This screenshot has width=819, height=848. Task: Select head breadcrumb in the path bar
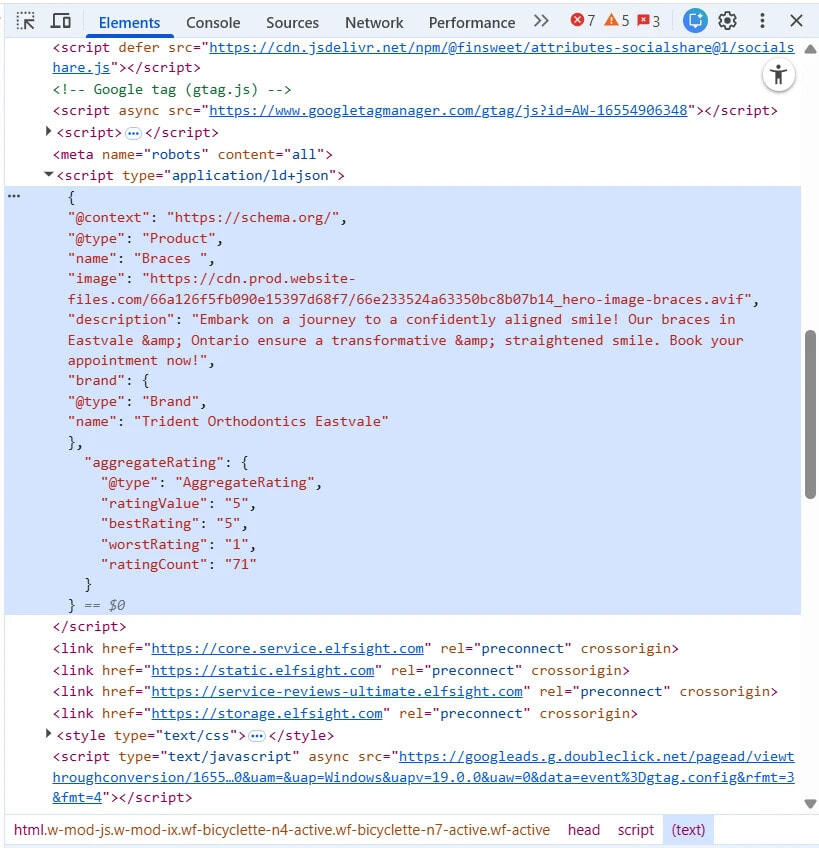pos(584,830)
